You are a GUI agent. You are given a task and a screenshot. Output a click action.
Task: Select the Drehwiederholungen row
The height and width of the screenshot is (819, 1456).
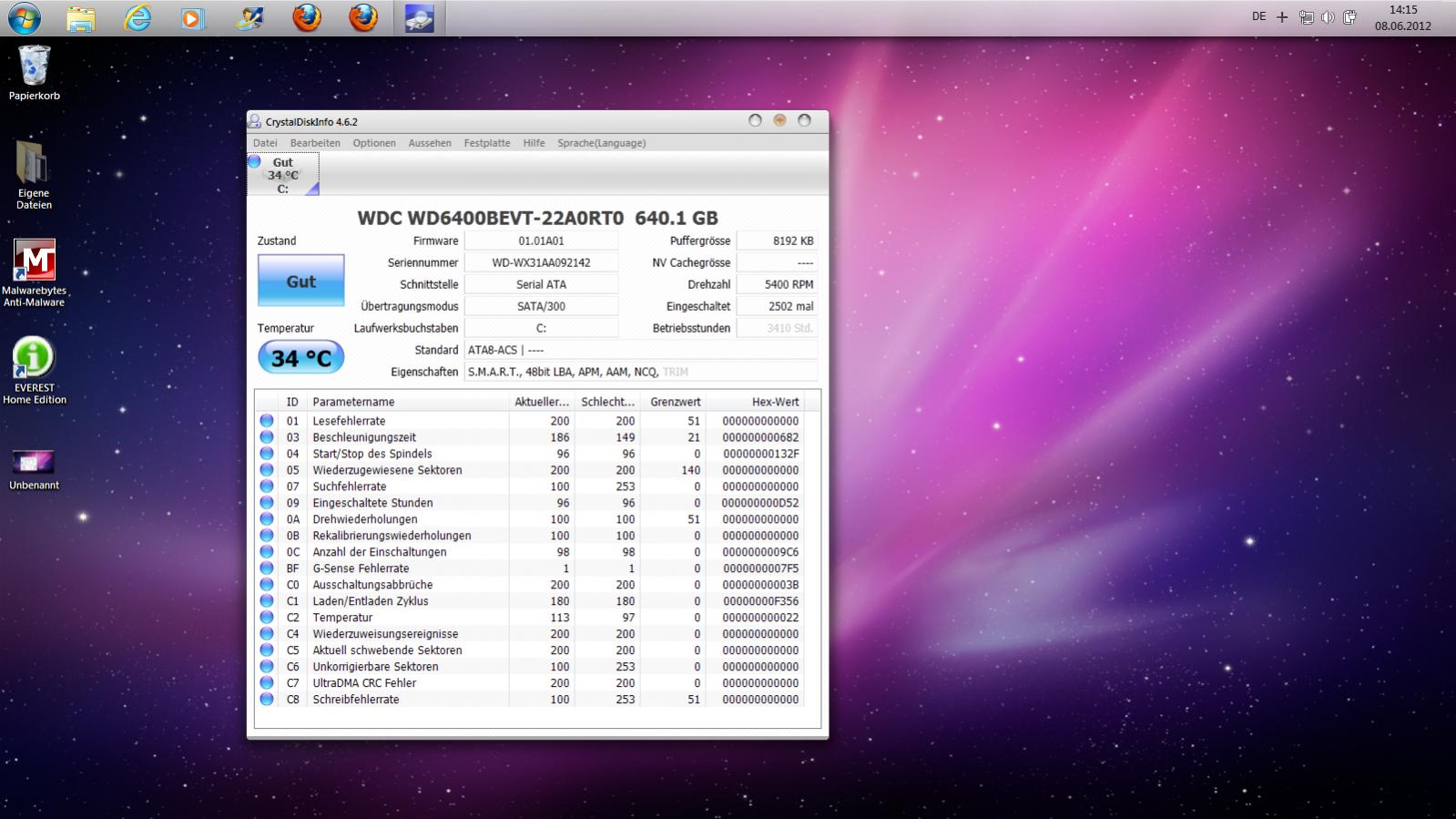(x=531, y=519)
